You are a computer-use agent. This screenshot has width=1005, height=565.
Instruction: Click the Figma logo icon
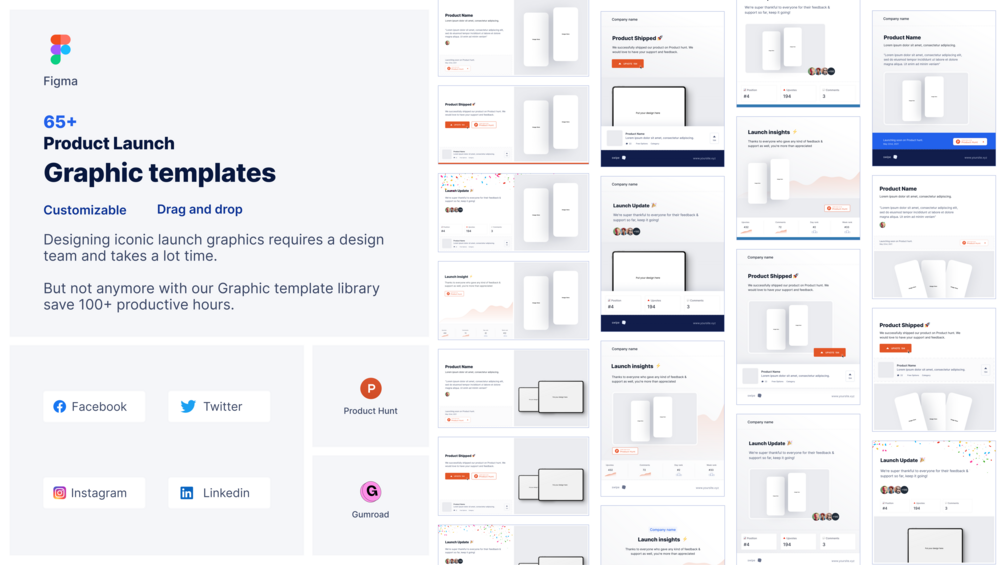[x=60, y=49]
